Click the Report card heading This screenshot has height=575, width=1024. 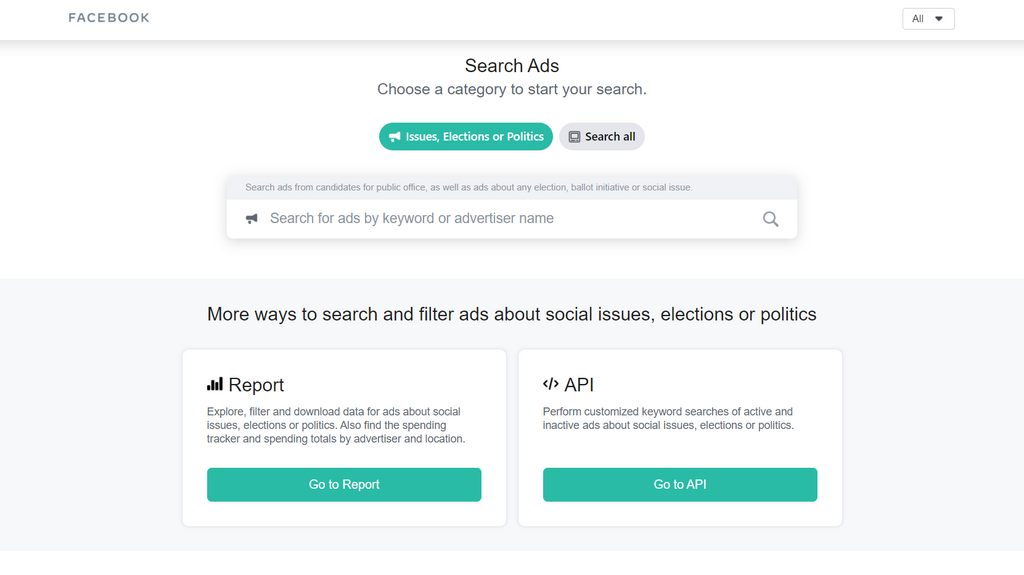point(256,385)
